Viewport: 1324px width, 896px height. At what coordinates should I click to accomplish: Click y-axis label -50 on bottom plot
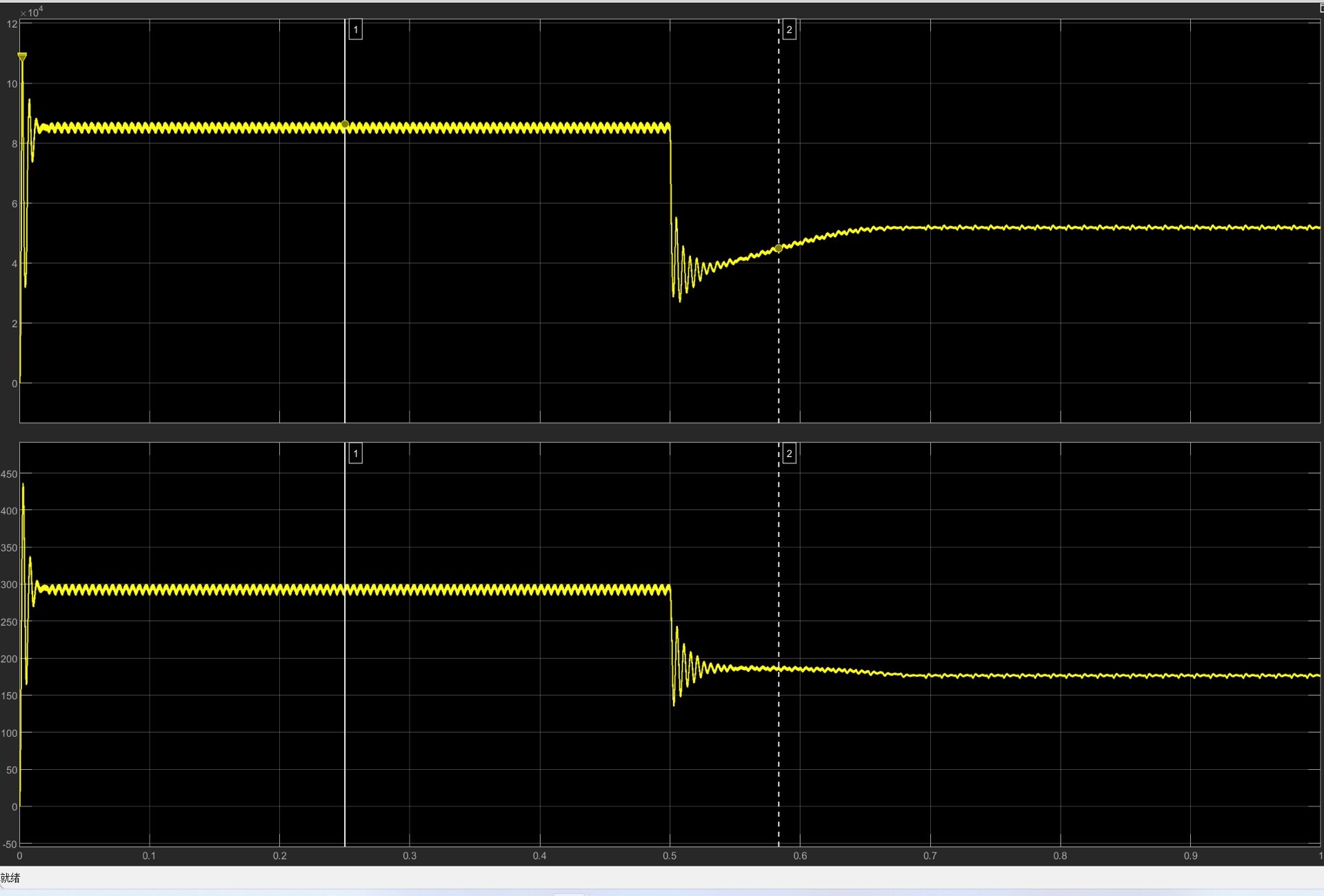[x=9, y=844]
